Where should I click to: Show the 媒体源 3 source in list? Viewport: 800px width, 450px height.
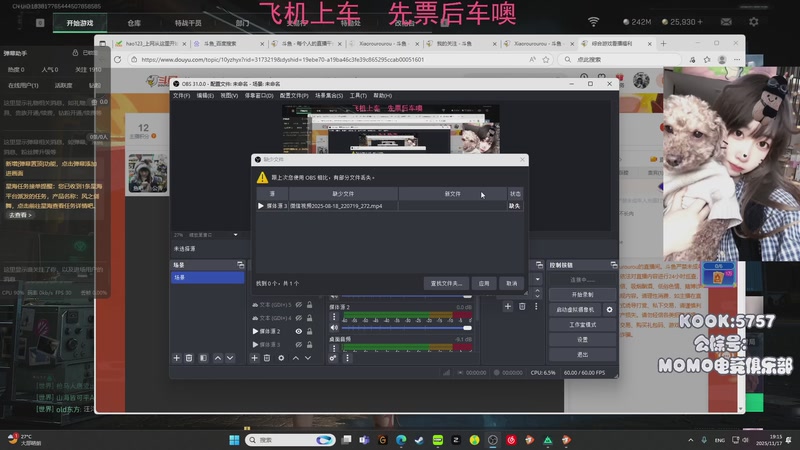point(298,344)
